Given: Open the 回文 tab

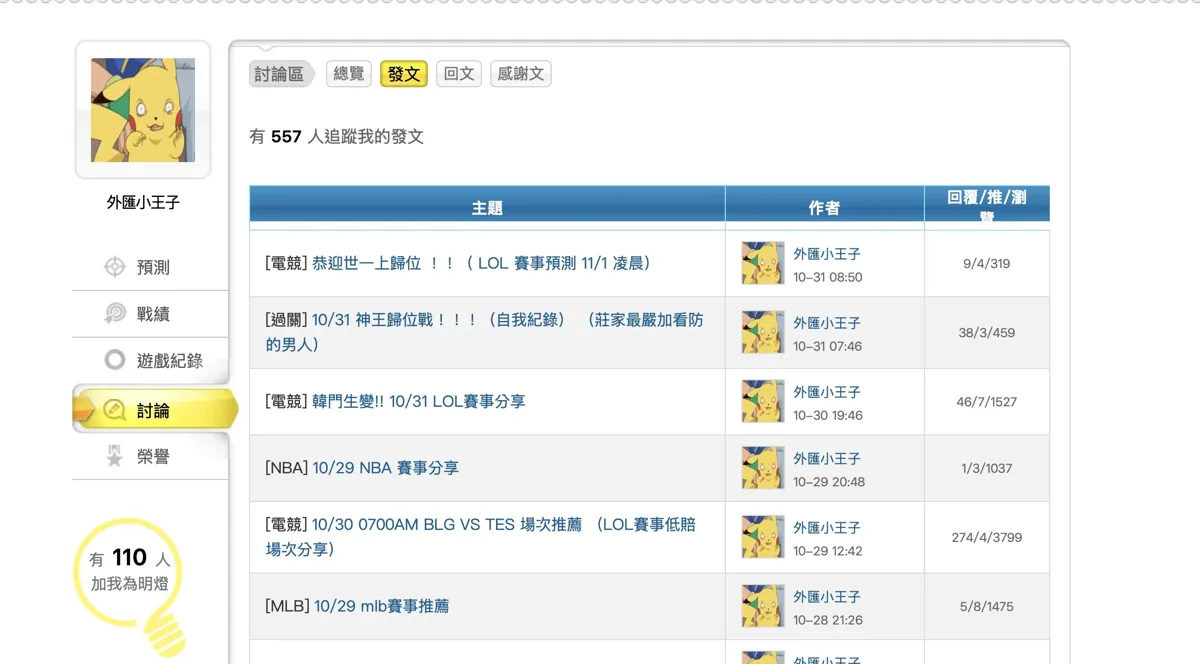Looking at the screenshot, I should pos(459,74).
